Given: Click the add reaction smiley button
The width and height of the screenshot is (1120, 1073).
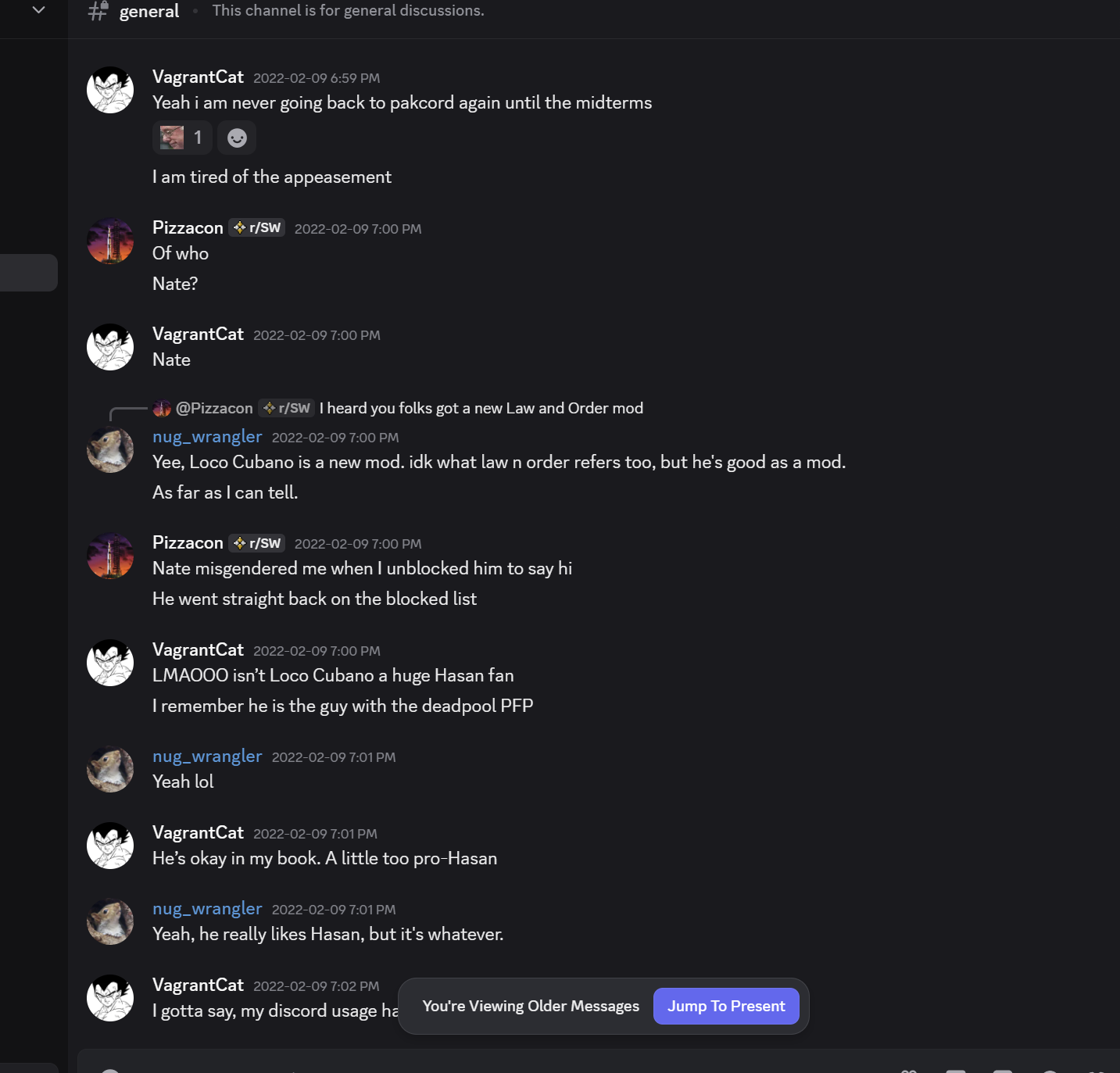Looking at the screenshot, I should [x=237, y=138].
